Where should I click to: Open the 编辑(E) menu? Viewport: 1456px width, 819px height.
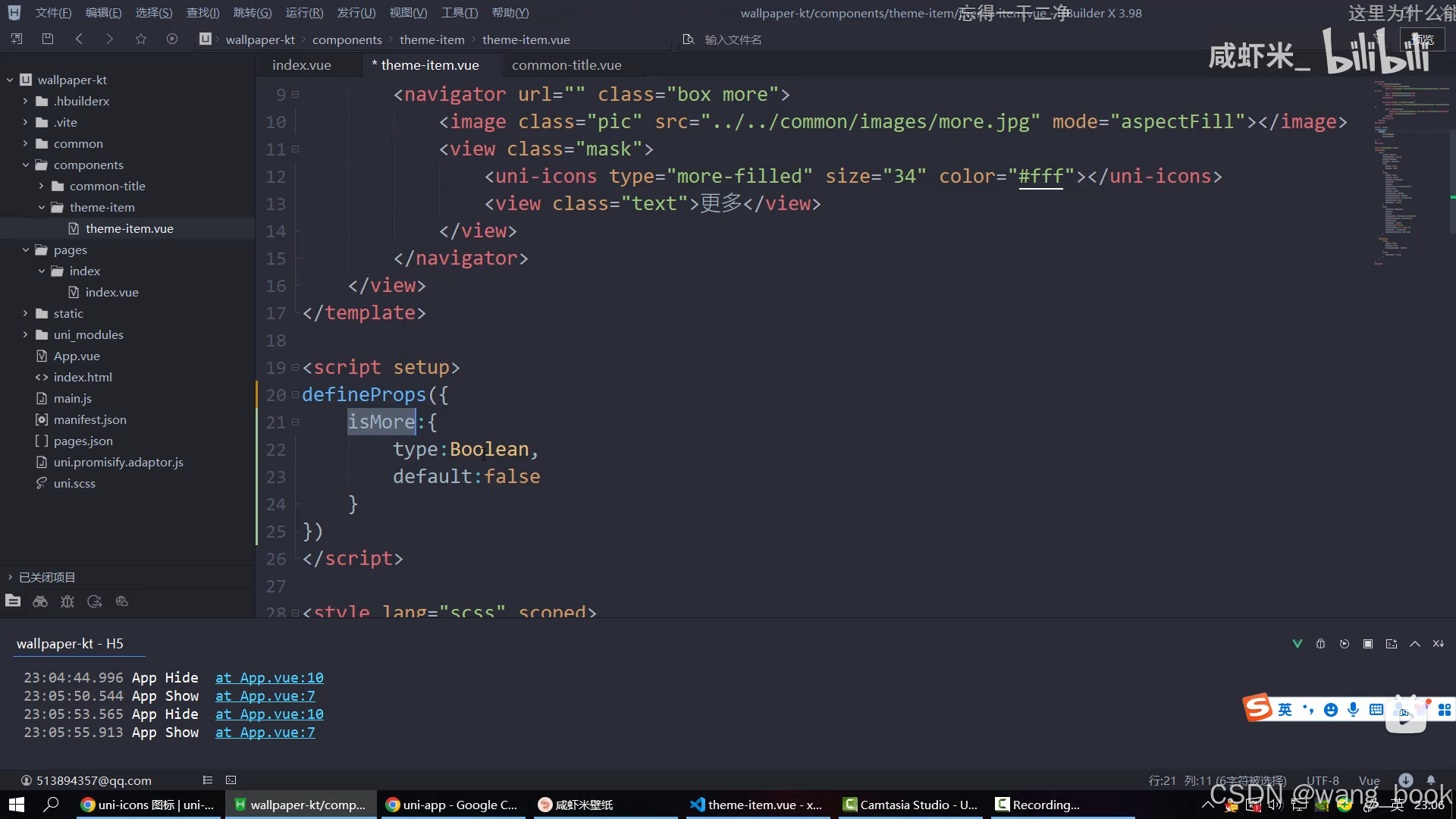[103, 13]
